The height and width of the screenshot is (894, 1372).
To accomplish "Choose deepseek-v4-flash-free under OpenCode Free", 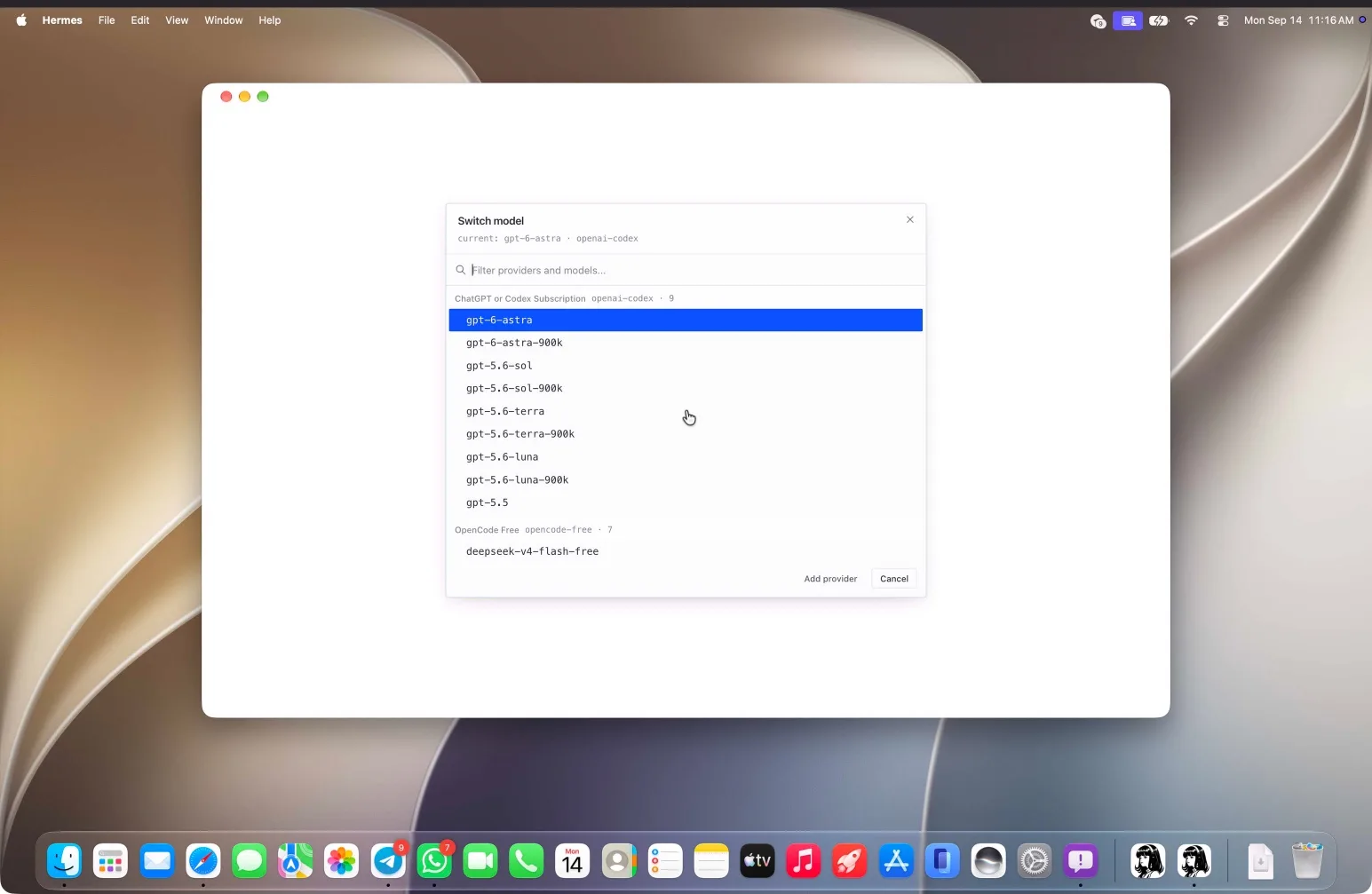I will click(686, 551).
